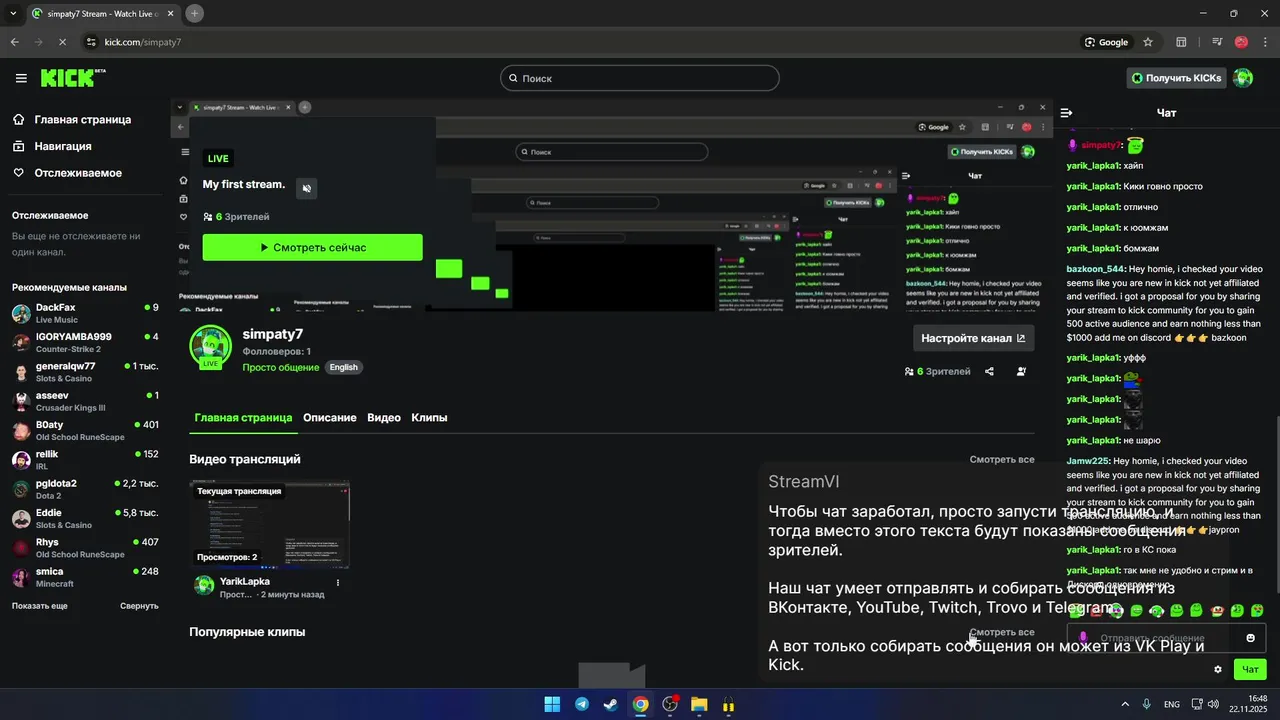Switch to the Описание tab

click(x=330, y=418)
